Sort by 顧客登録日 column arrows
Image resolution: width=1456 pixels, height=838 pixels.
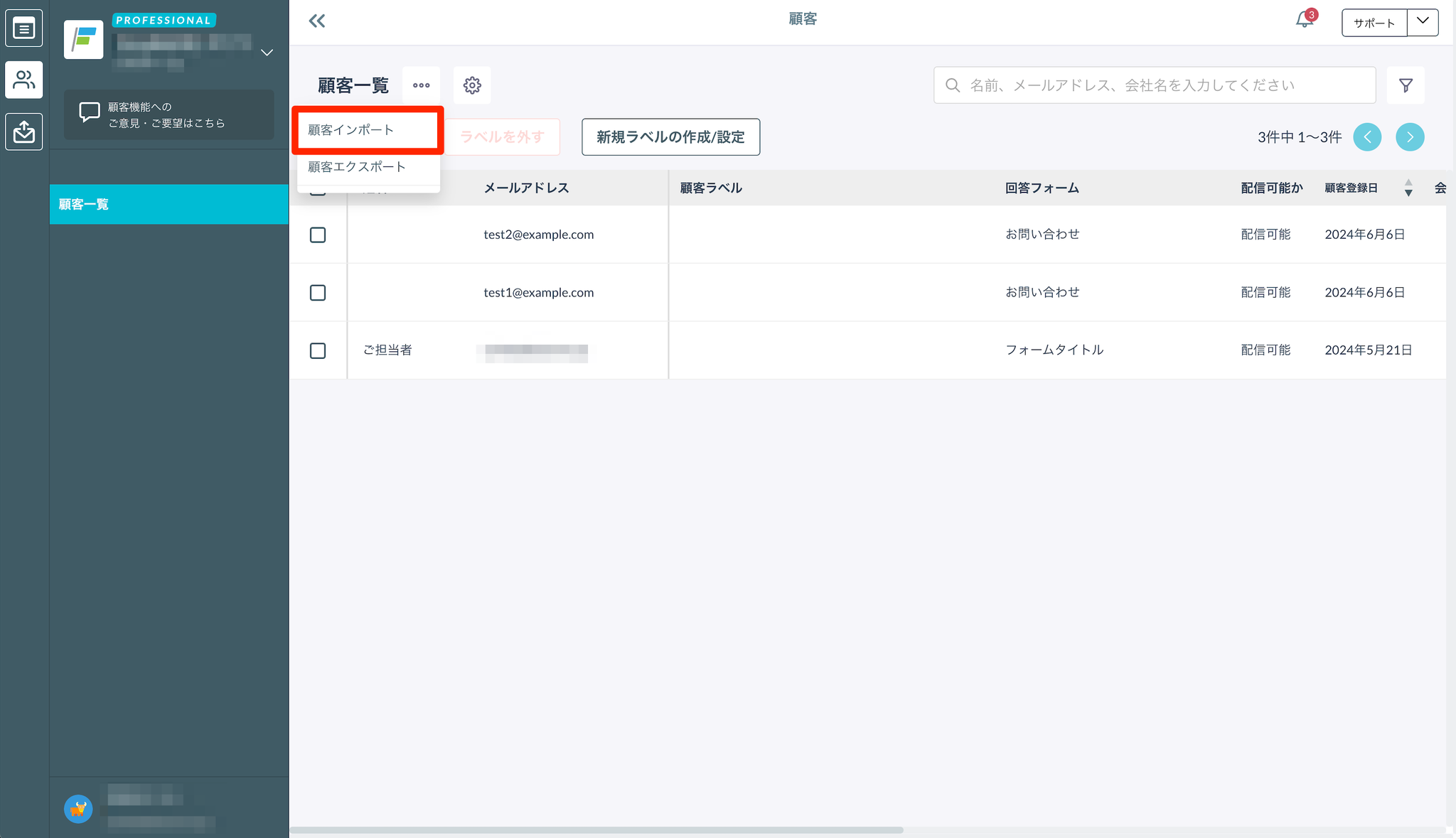(x=1408, y=188)
